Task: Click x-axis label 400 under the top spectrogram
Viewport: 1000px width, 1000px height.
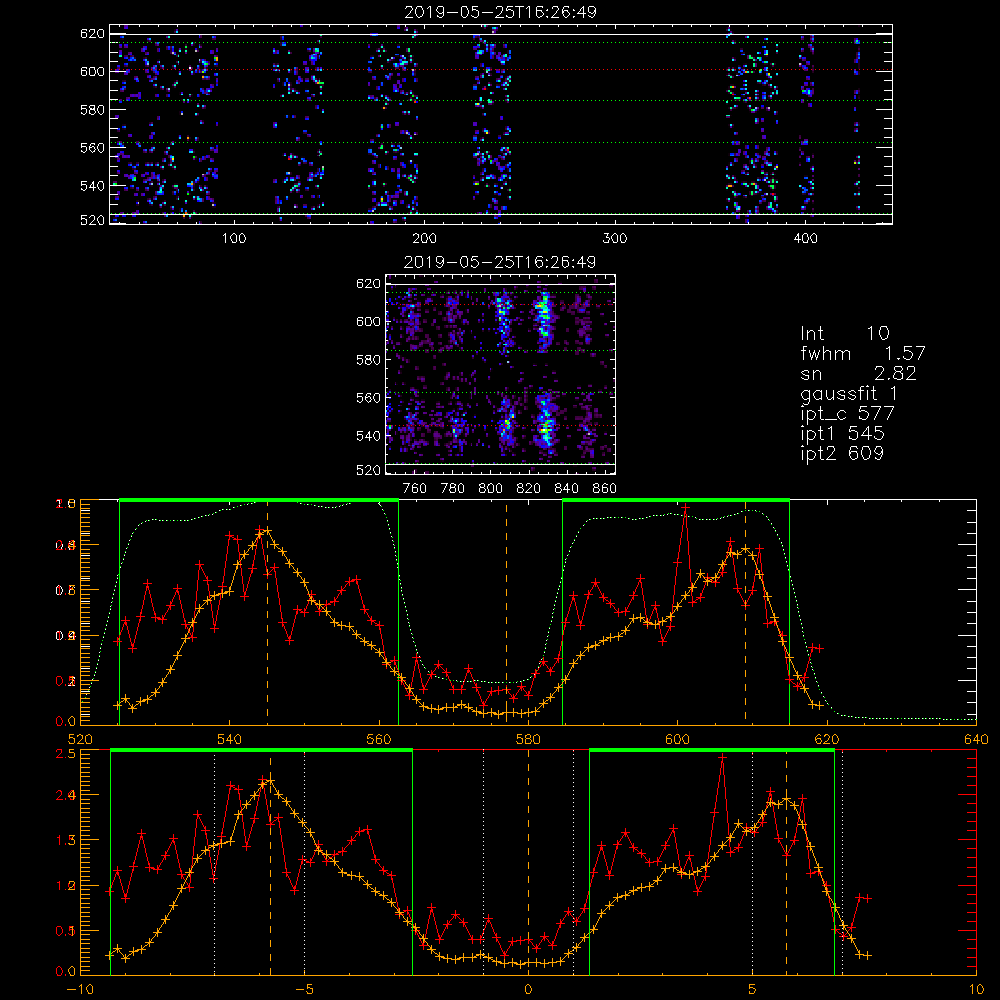Action: tap(805, 239)
